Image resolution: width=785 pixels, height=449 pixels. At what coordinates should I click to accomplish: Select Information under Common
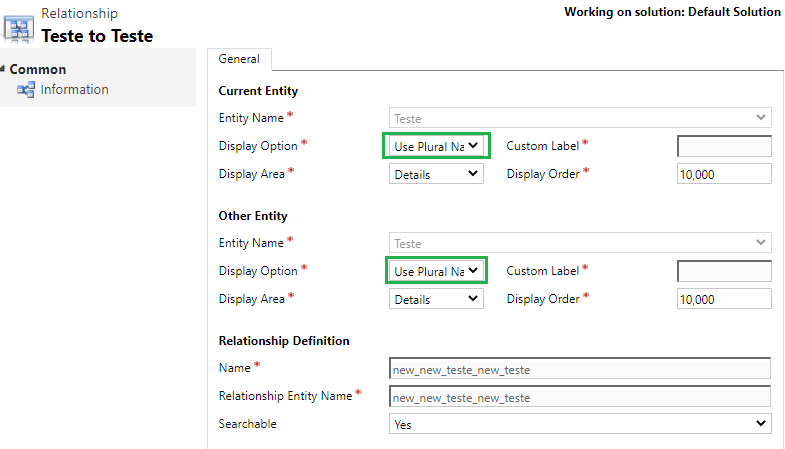click(x=74, y=90)
